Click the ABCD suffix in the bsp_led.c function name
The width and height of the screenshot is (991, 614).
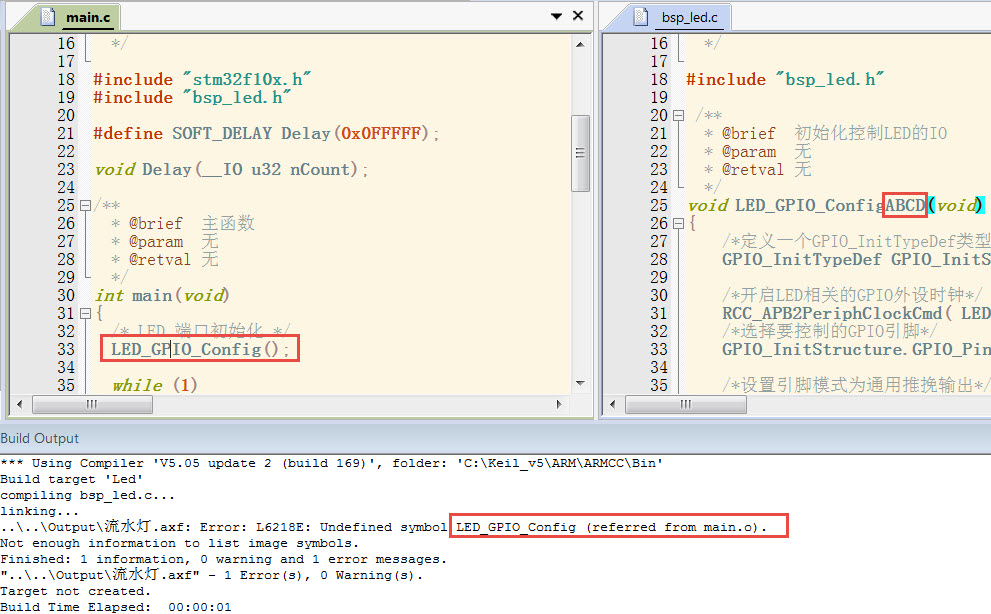pos(905,206)
